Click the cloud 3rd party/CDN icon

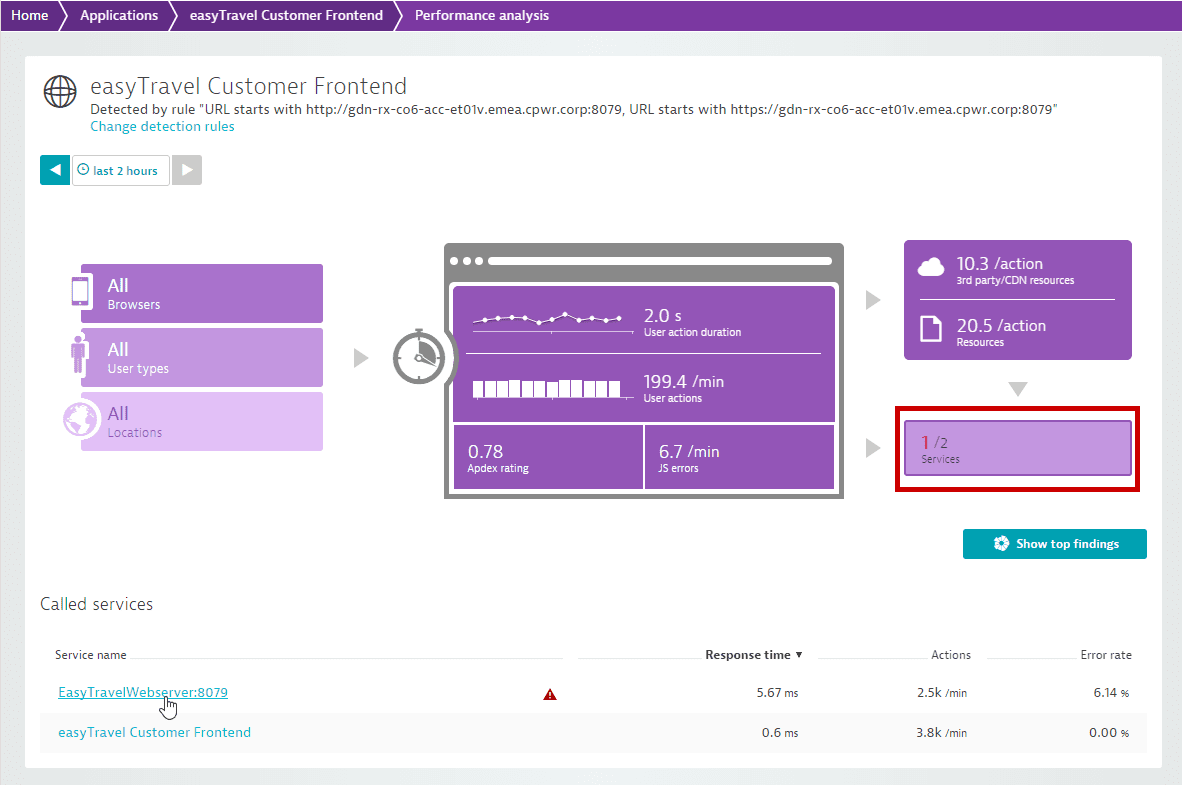coord(931,267)
